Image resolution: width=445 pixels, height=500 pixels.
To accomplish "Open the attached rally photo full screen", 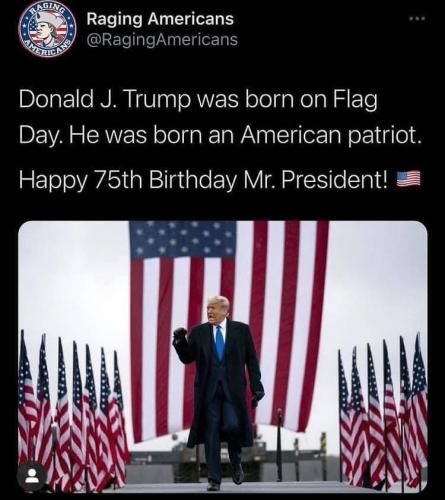I will click(x=223, y=357).
